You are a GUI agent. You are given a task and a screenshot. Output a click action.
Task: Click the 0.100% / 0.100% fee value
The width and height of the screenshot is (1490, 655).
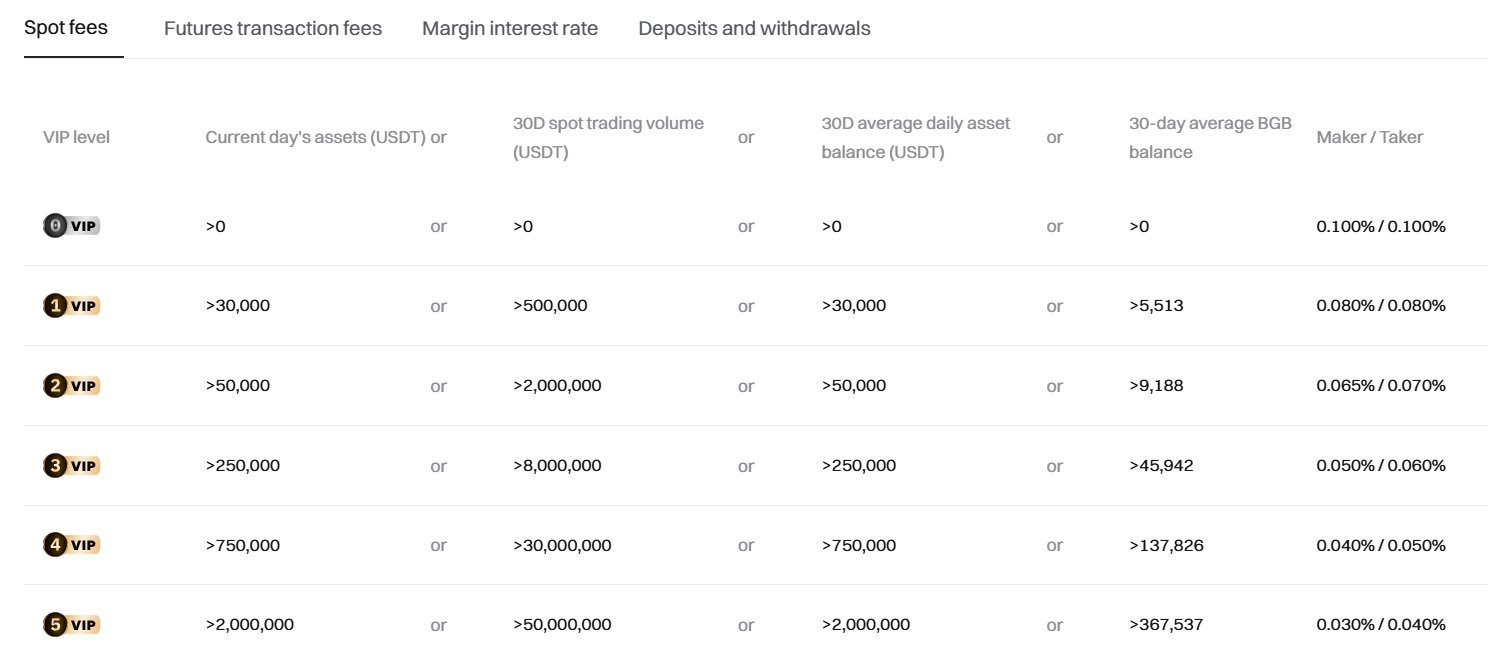point(1381,226)
